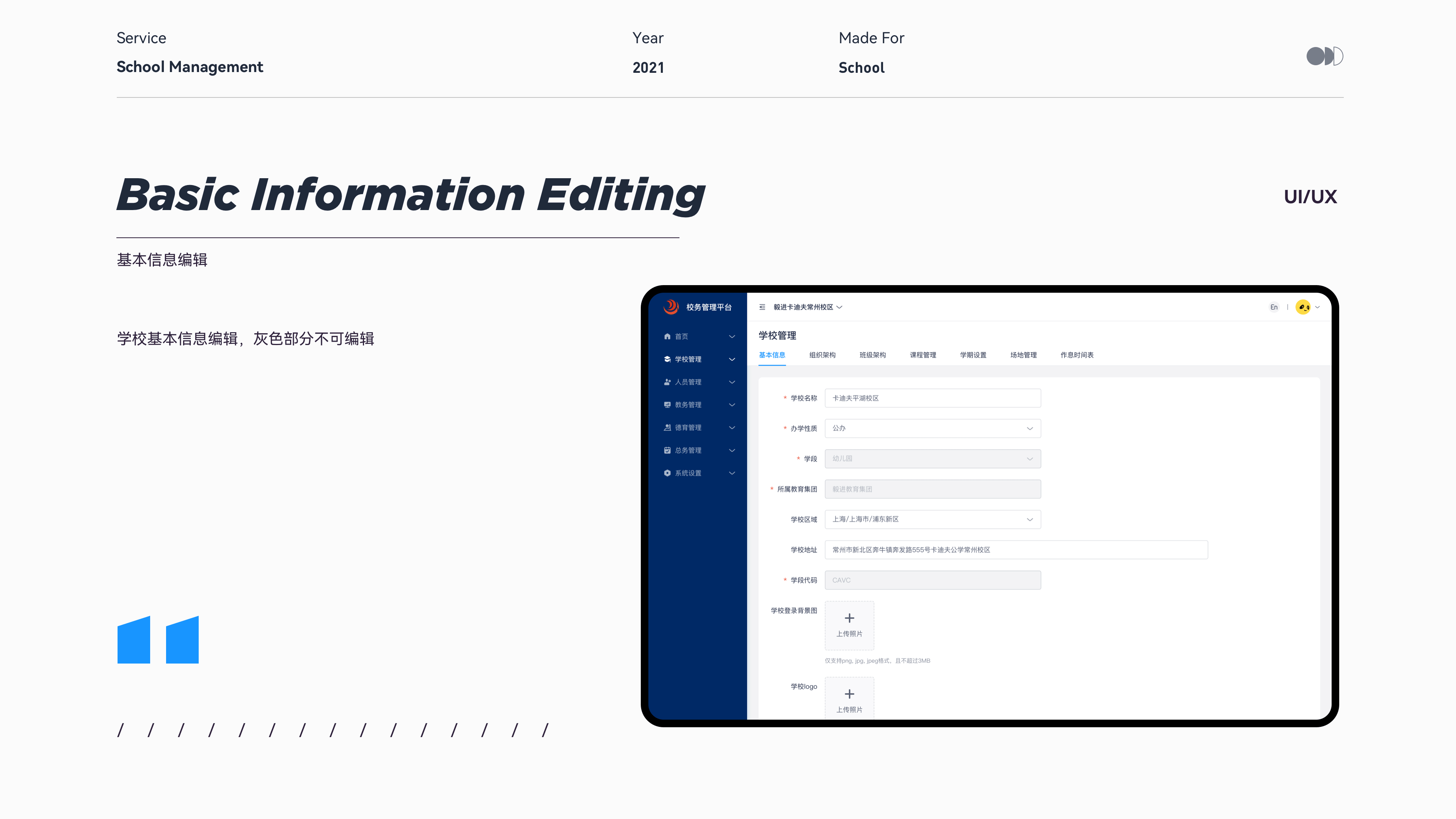
Task: Open the 毅进卡迪夫常州校区 campus switcher
Action: pyautogui.click(x=808, y=307)
